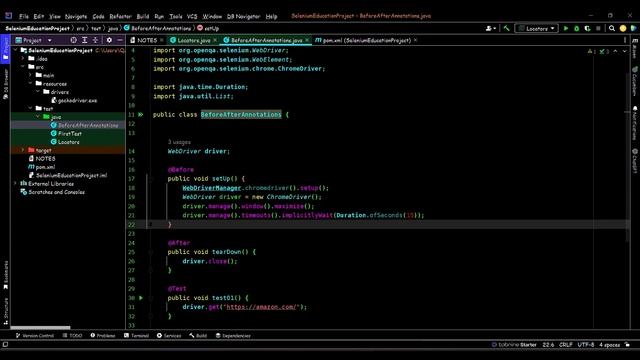Click the Build Project hammer icon
This screenshot has height=360, width=640.
click(507, 28)
